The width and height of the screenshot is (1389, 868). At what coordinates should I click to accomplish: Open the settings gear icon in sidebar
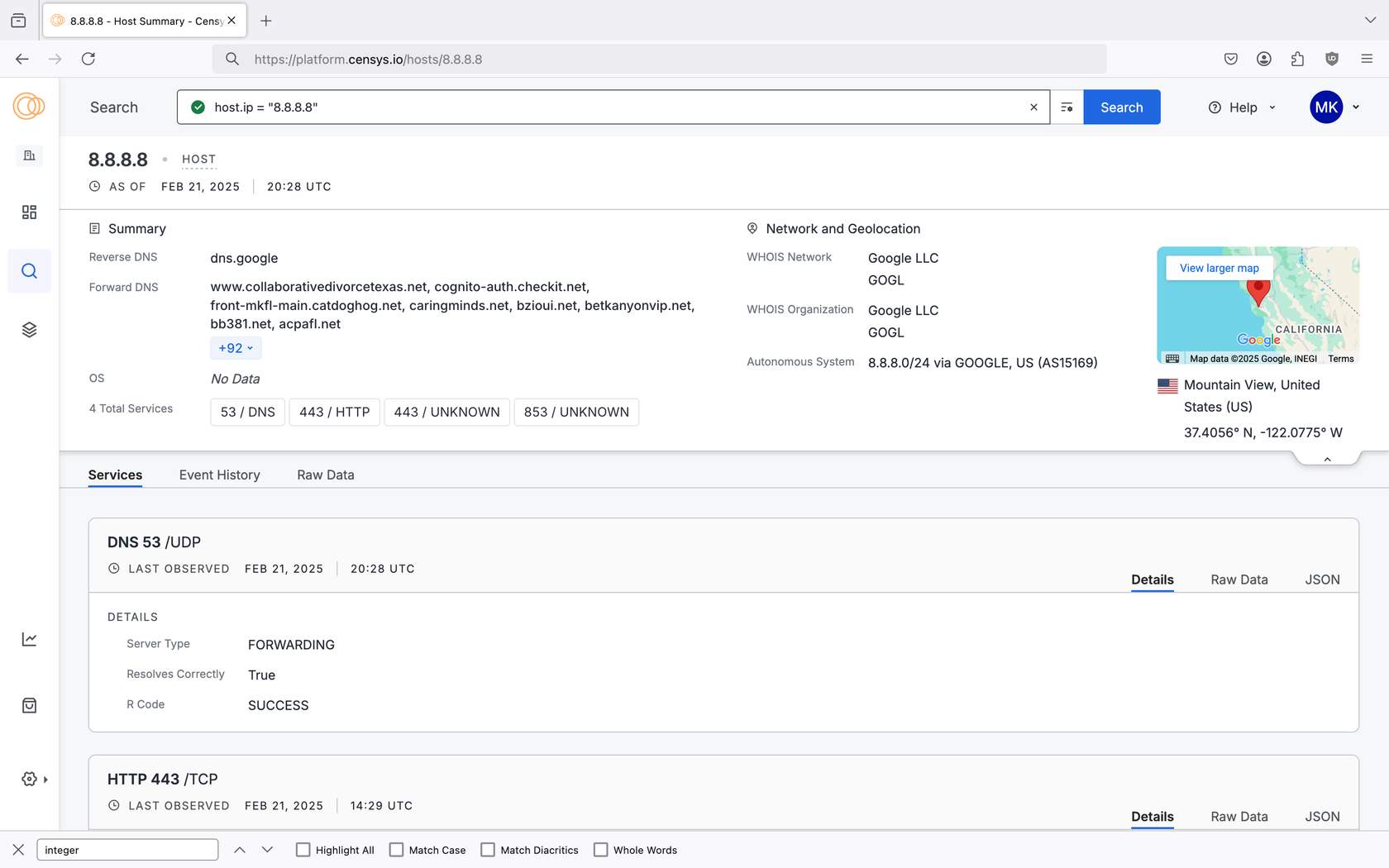(29, 779)
